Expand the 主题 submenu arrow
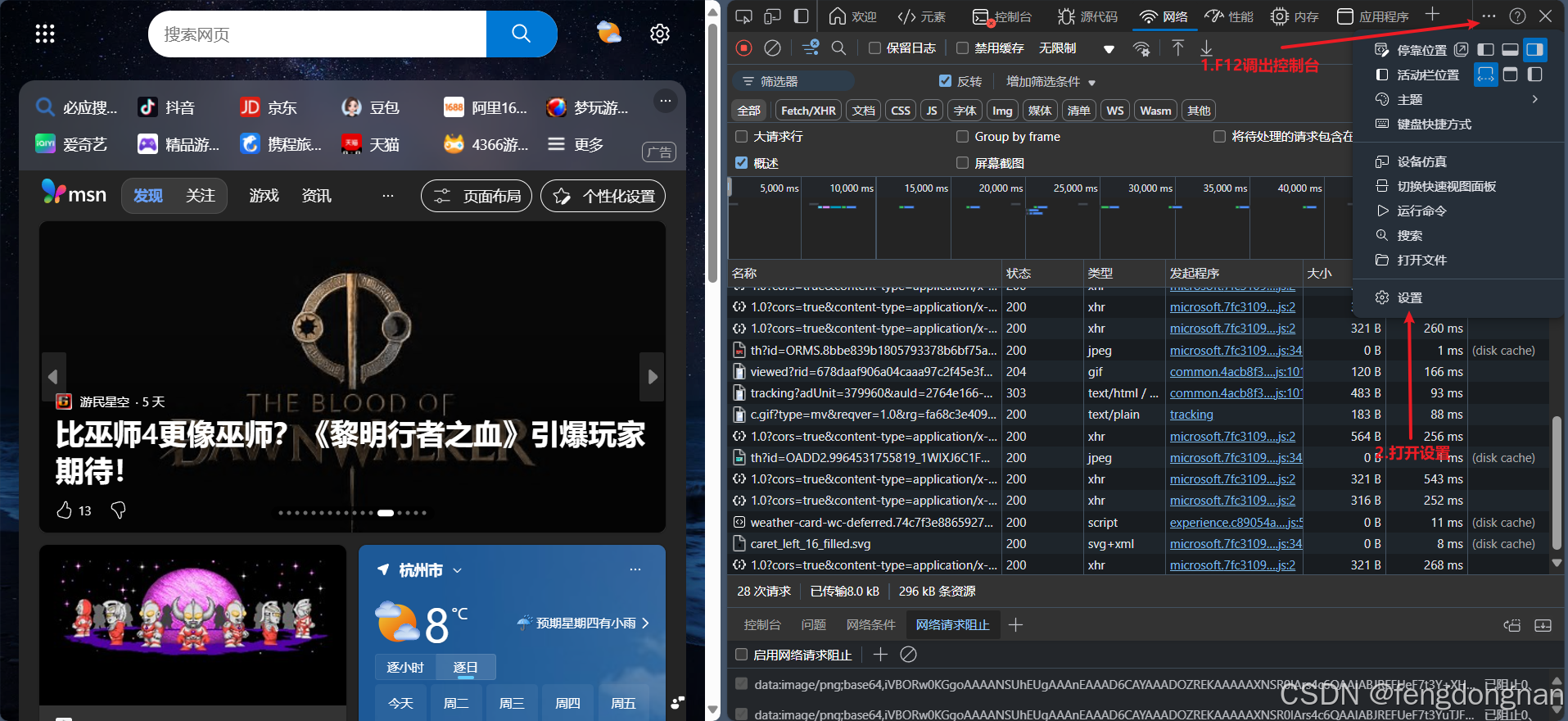This screenshot has width=1568, height=721. point(1535,99)
